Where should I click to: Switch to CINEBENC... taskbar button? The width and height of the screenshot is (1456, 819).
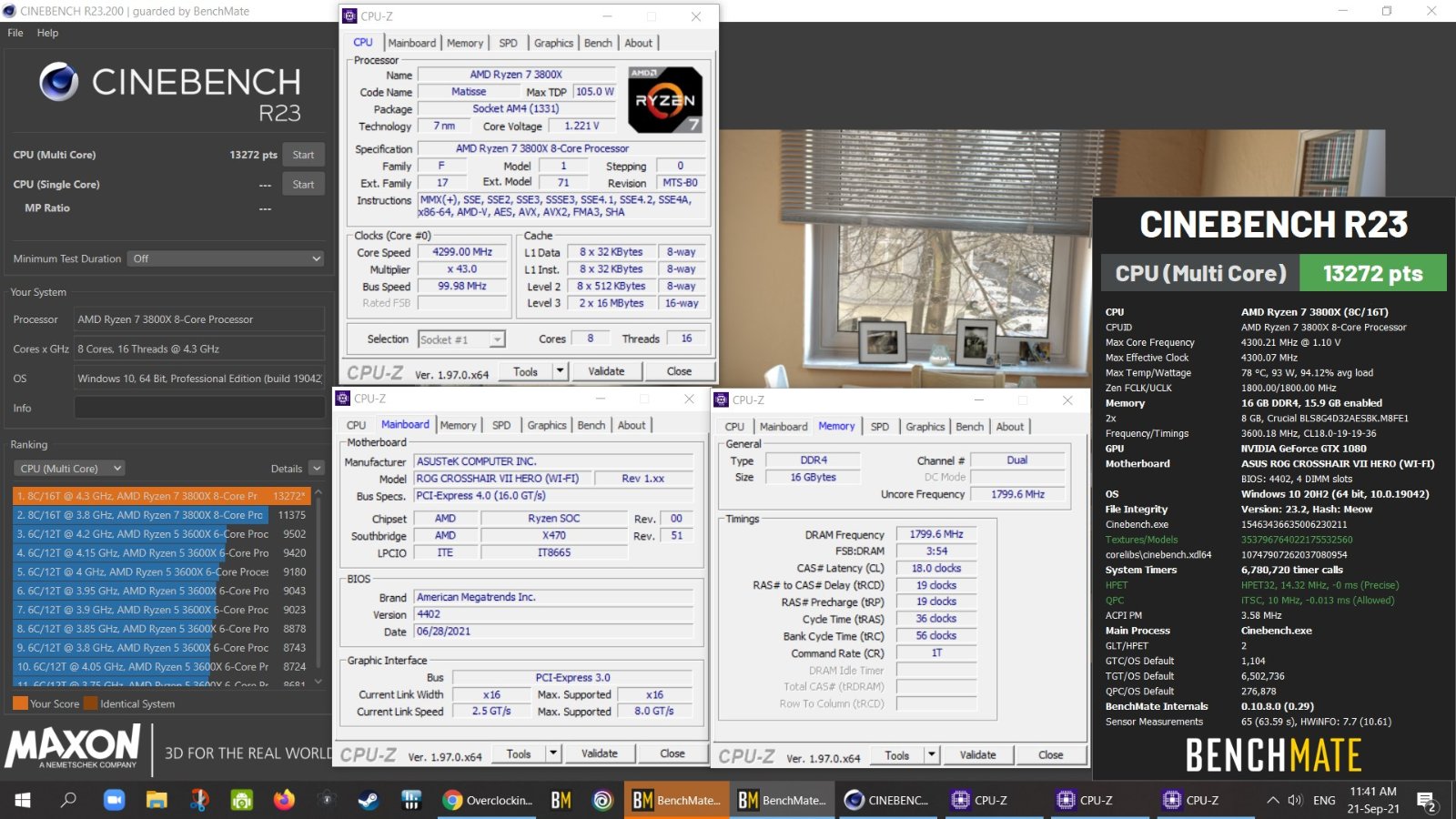tap(887, 800)
